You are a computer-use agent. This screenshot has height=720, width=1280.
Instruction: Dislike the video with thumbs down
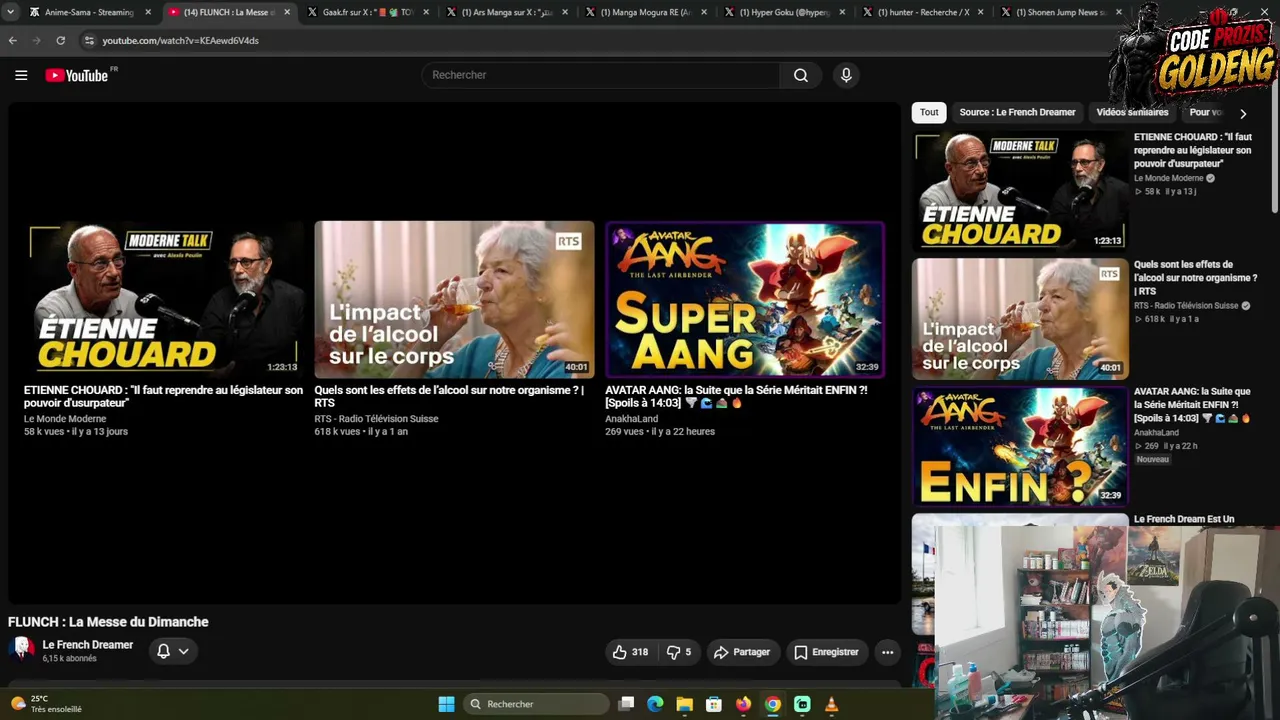pyautogui.click(x=679, y=652)
